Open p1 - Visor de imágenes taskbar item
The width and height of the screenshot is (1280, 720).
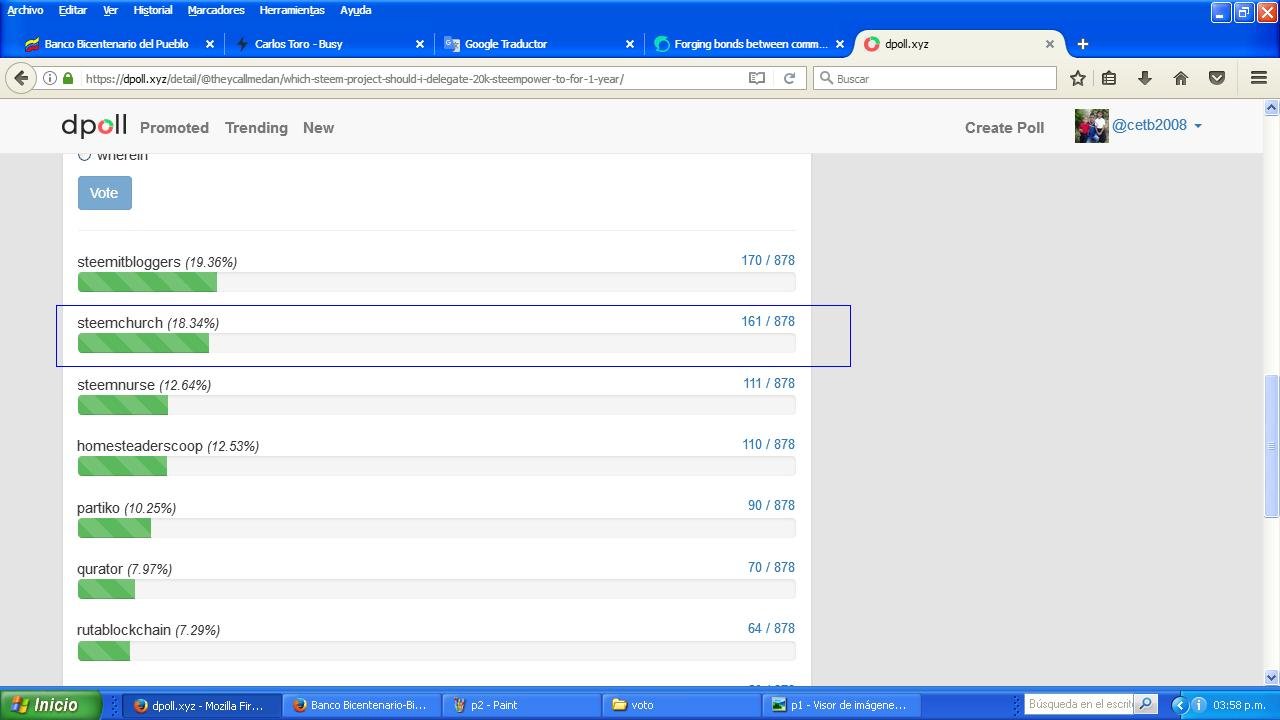point(840,705)
